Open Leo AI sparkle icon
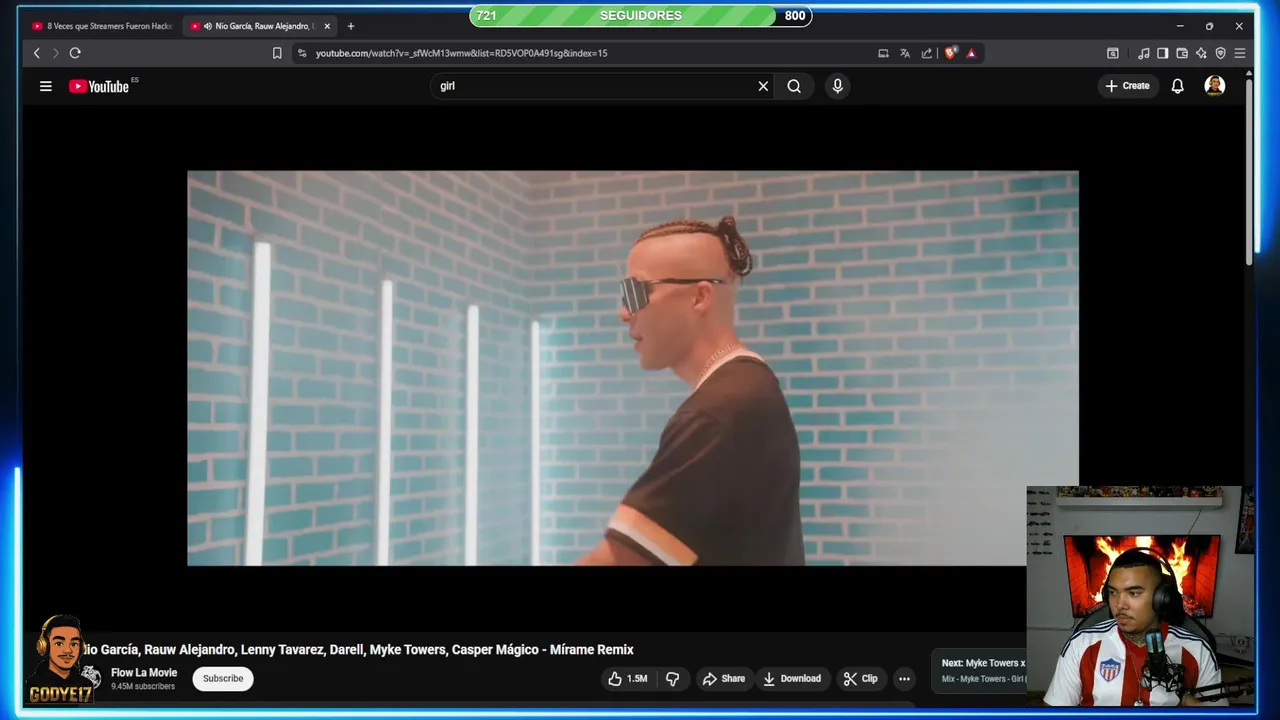 pyautogui.click(x=1201, y=53)
